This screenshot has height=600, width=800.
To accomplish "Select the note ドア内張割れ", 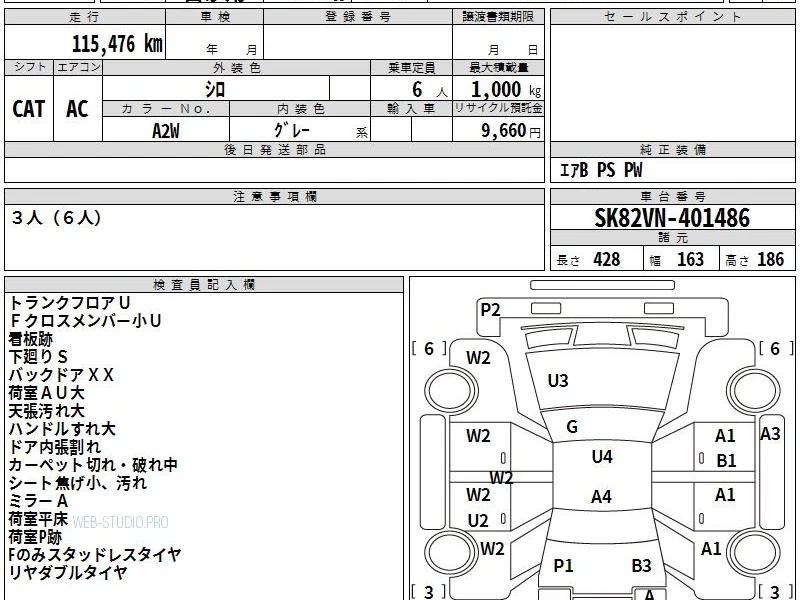I will (55, 446).
